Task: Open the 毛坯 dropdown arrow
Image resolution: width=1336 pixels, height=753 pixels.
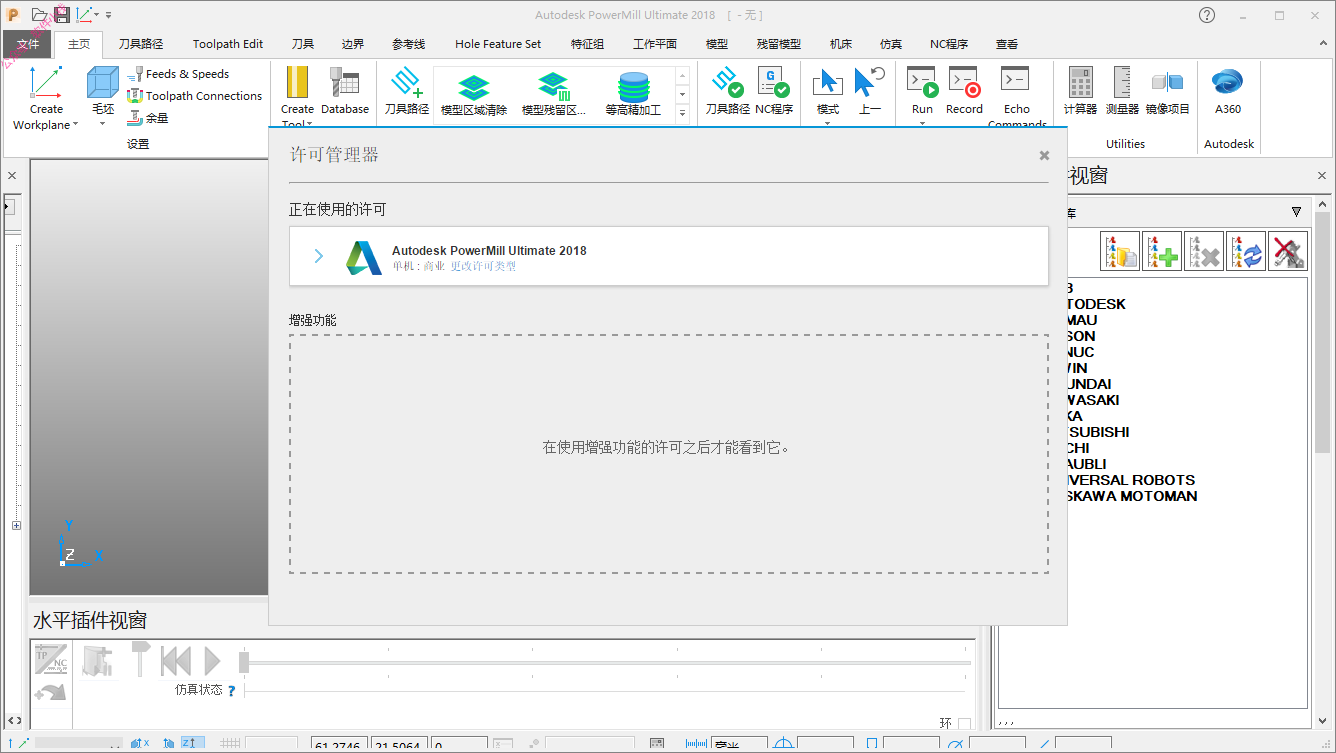Action: tap(102, 125)
